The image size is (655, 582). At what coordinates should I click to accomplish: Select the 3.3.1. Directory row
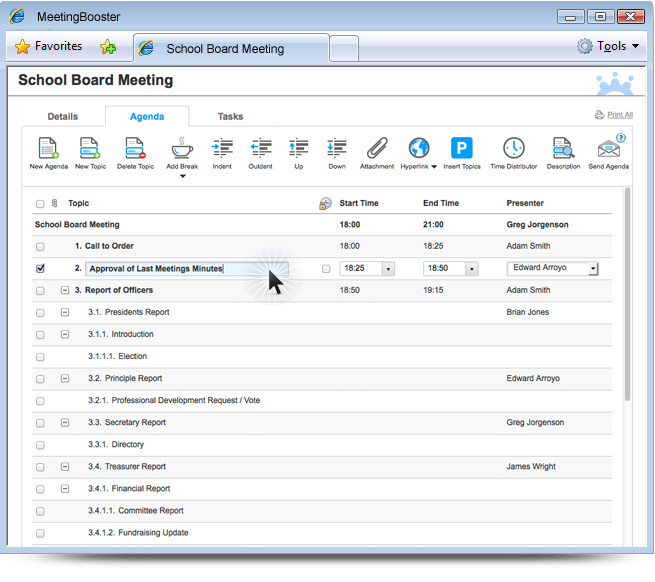click(x=322, y=445)
